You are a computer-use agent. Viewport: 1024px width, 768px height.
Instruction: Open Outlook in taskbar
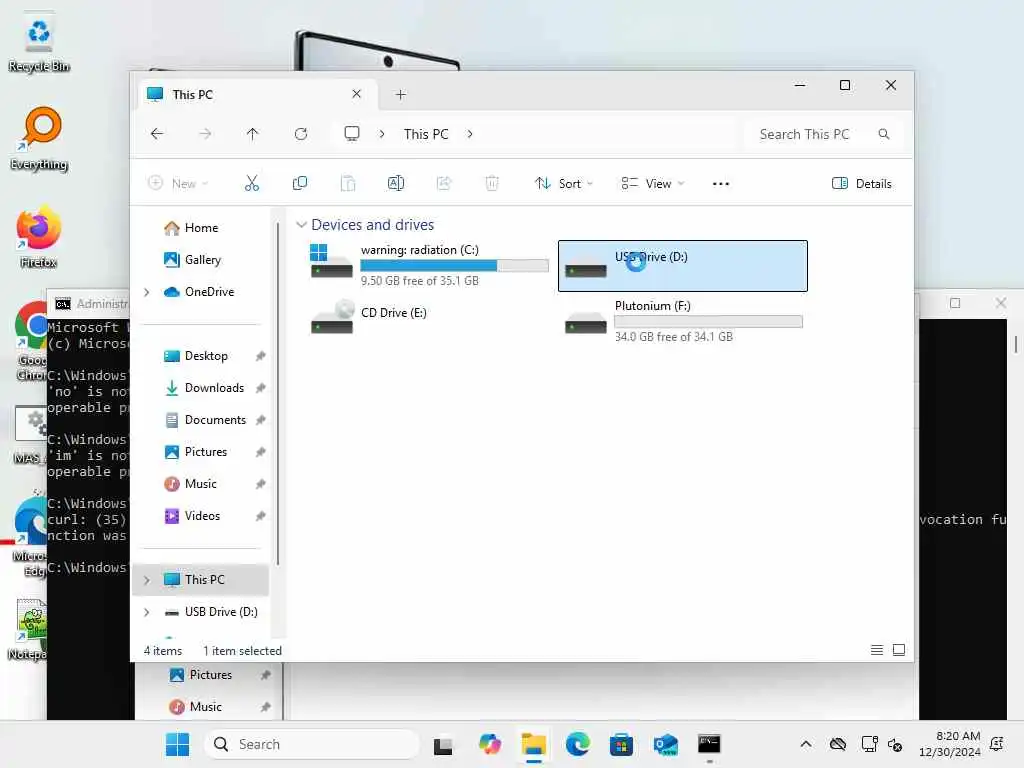coord(665,744)
